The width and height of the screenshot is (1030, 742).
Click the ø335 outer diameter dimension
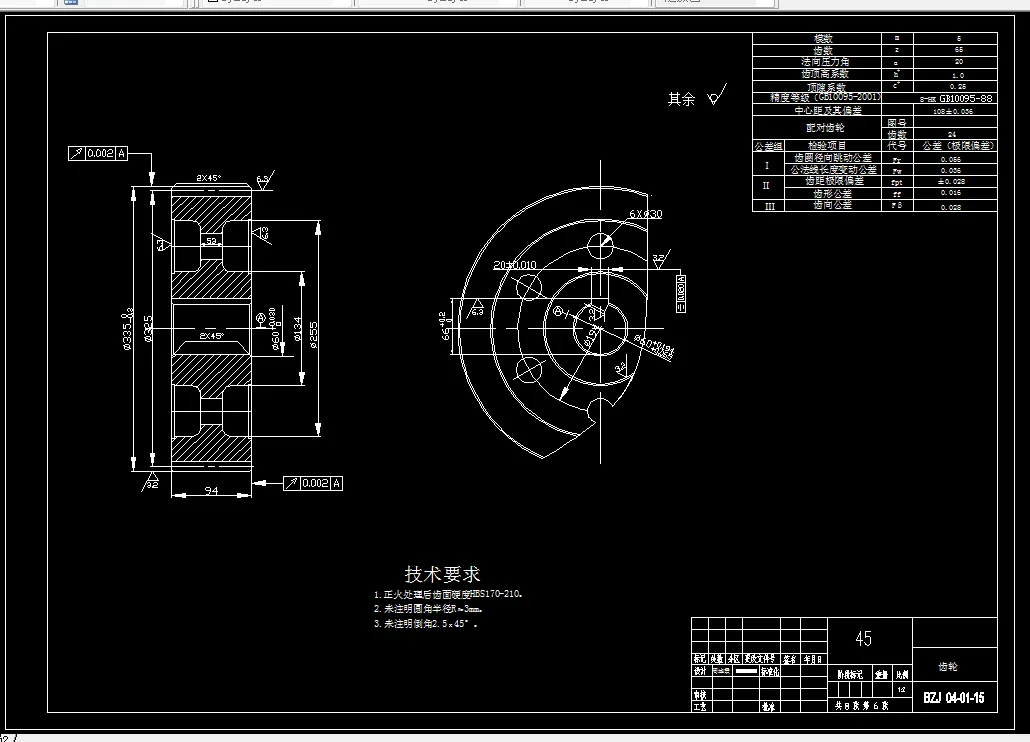click(127, 328)
